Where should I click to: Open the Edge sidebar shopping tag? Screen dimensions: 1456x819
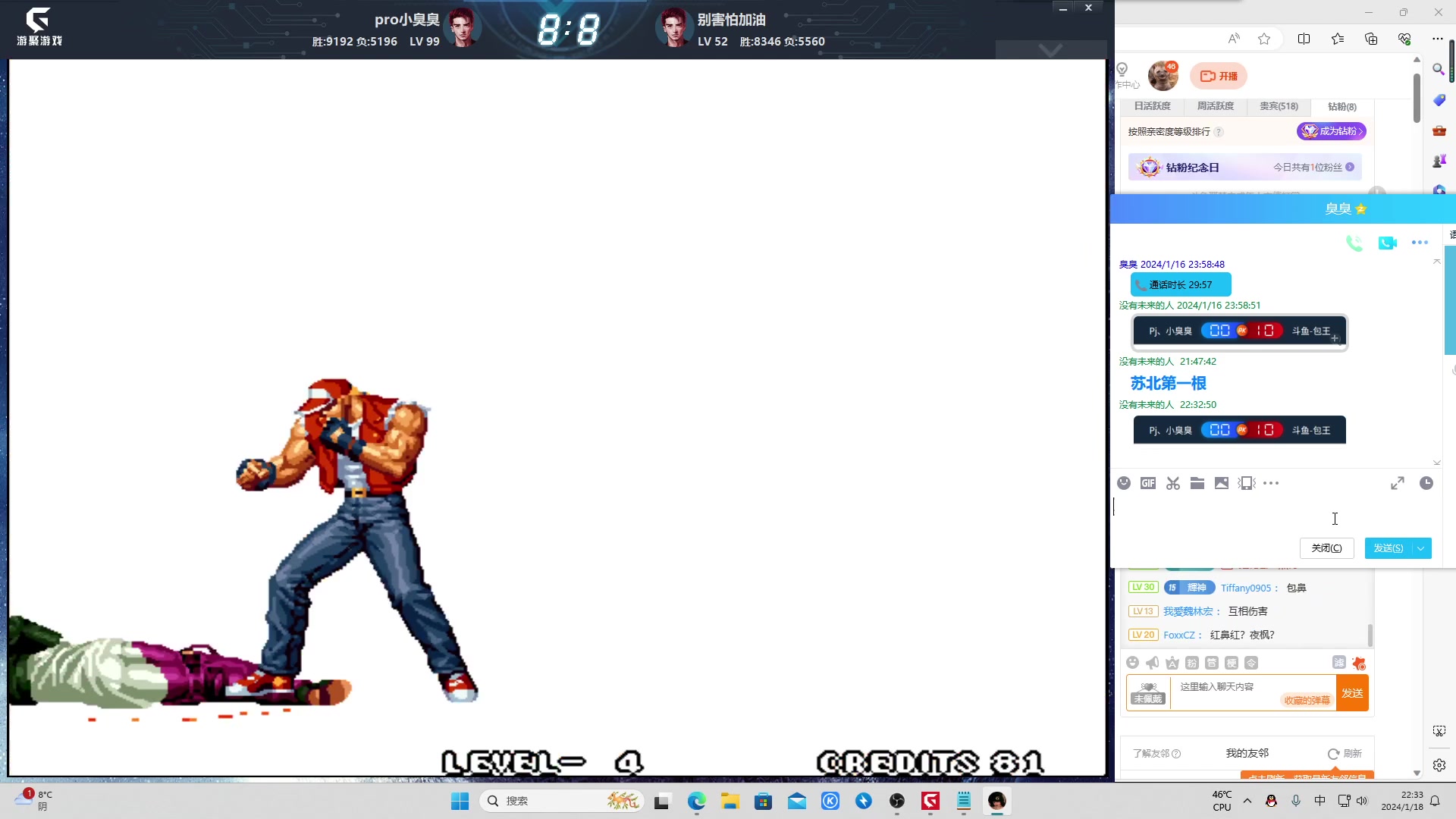(x=1439, y=100)
